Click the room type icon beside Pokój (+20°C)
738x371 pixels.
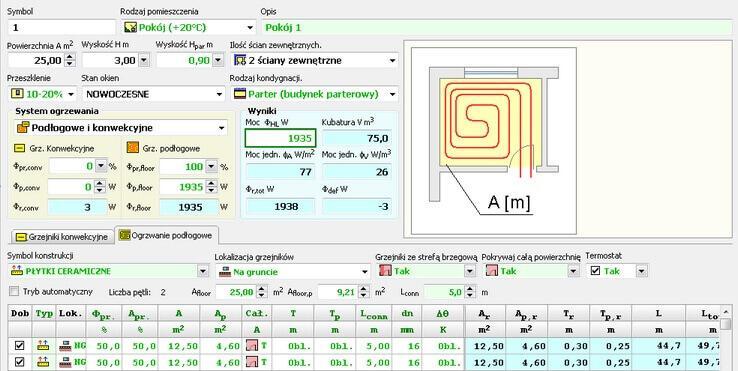pyautogui.click(x=130, y=27)
